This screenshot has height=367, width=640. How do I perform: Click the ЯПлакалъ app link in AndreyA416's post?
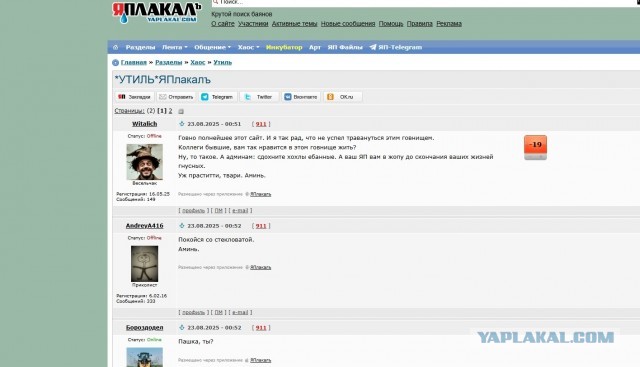tap(260, 267)
